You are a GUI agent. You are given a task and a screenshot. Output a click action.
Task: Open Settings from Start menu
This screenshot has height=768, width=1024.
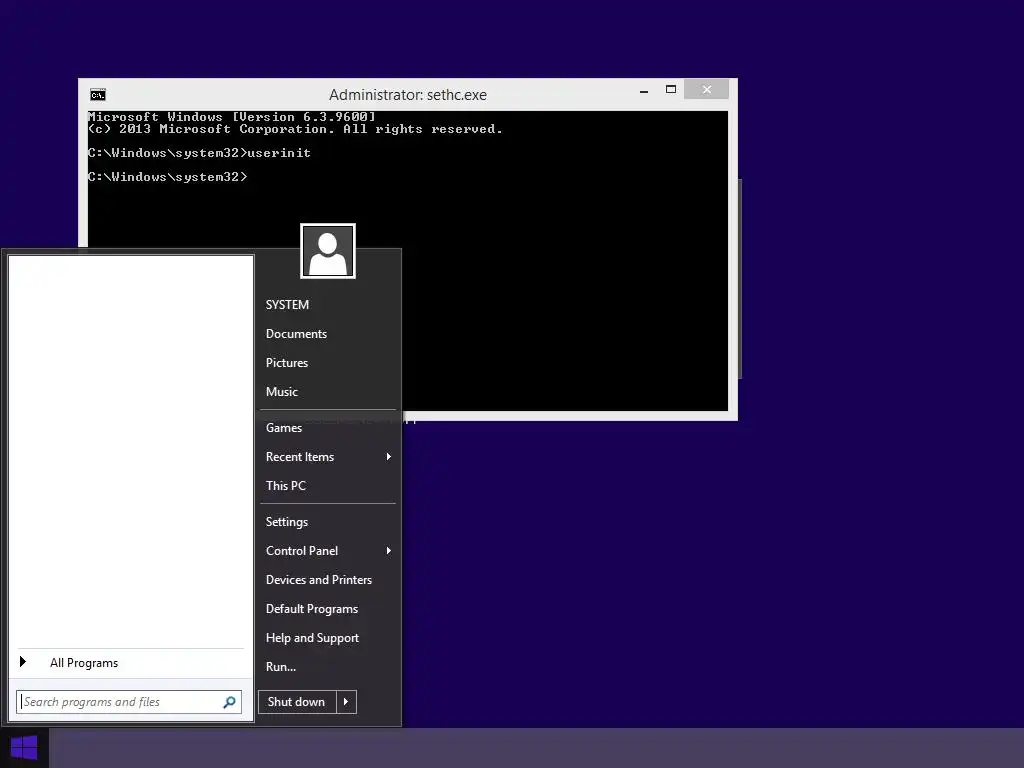(287, 522)
